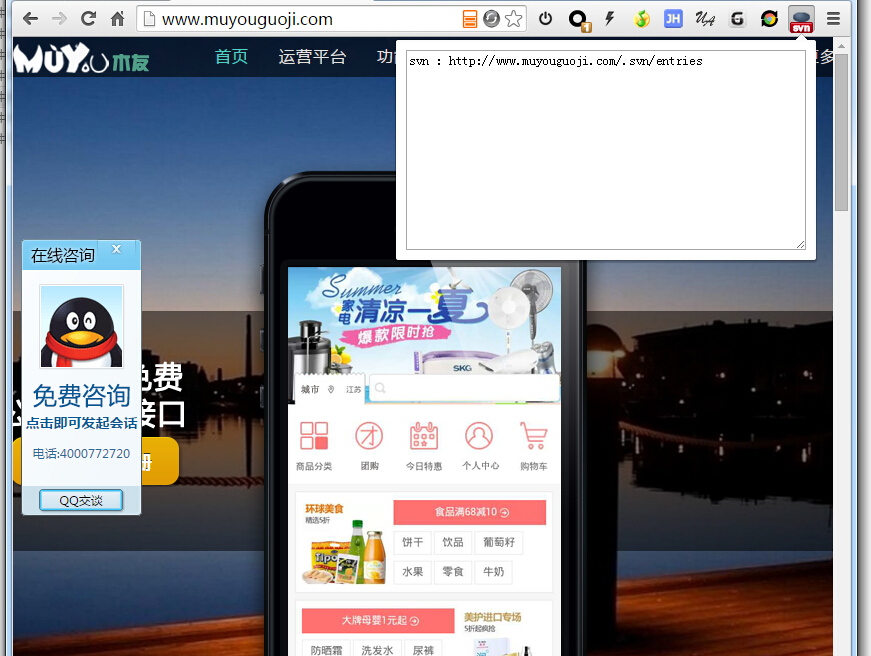The height and width of the screenshot is (656, 871).
Task: Open the SVN extension icon
Action: 801,20
